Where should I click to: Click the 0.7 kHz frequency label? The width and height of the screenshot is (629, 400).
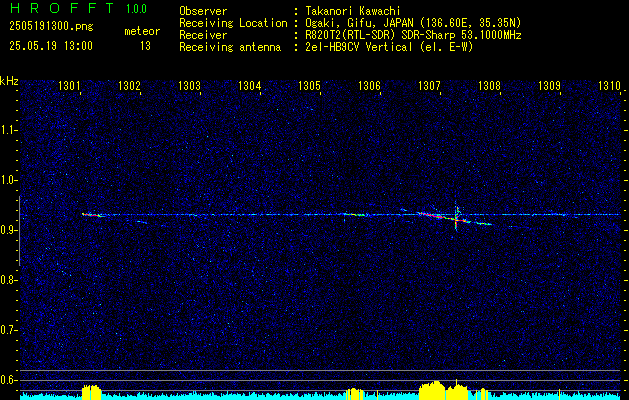click(x=8, y=330)
